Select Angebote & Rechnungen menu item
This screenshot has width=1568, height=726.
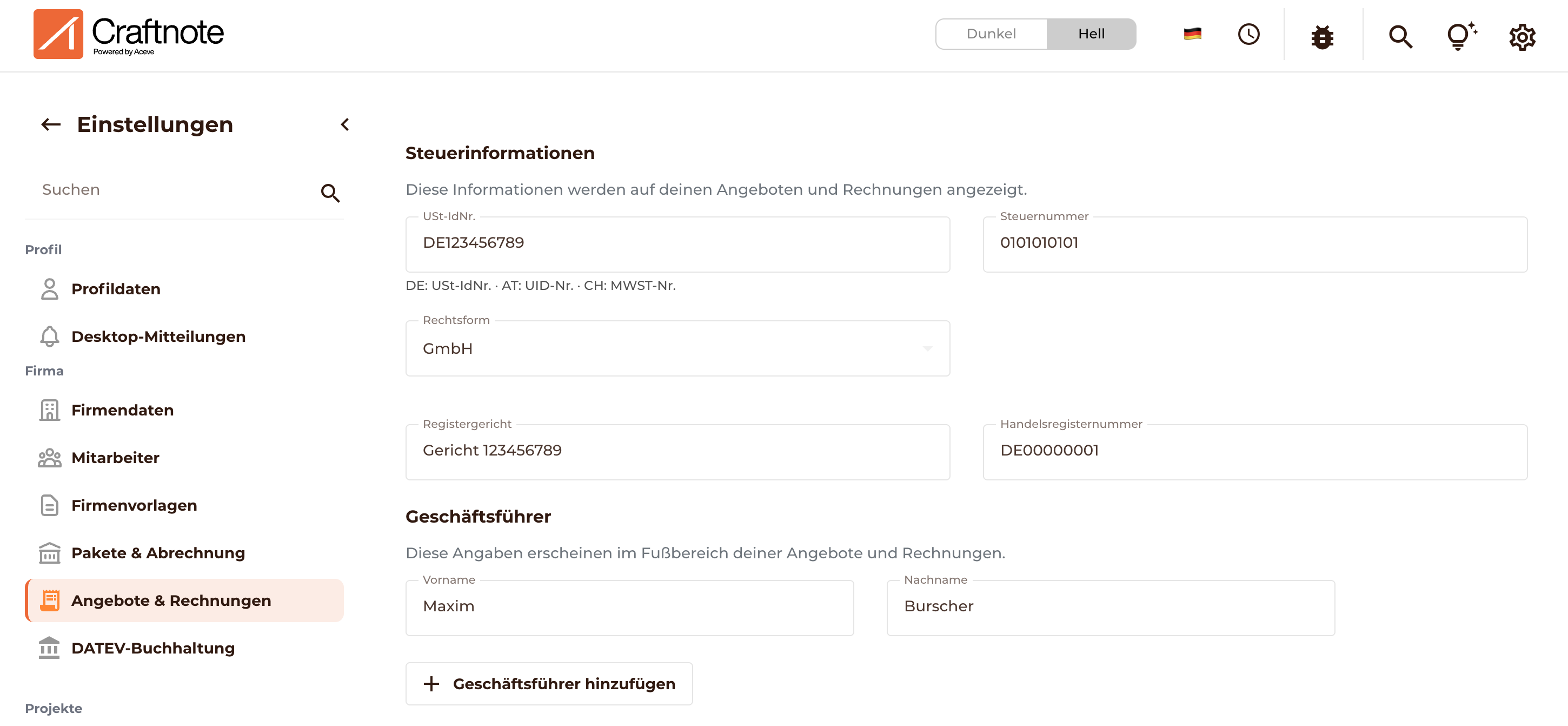(x=184, y=600)
